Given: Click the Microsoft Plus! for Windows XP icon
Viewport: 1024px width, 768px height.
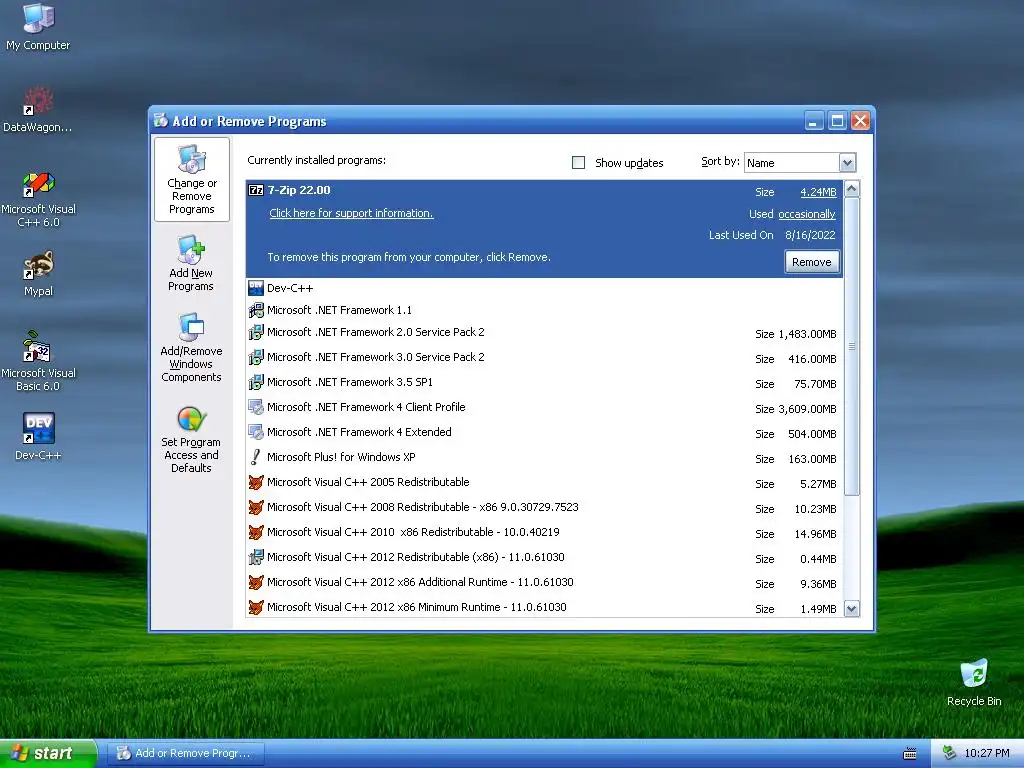Looking at the screenshot, I should coord(256,457).
